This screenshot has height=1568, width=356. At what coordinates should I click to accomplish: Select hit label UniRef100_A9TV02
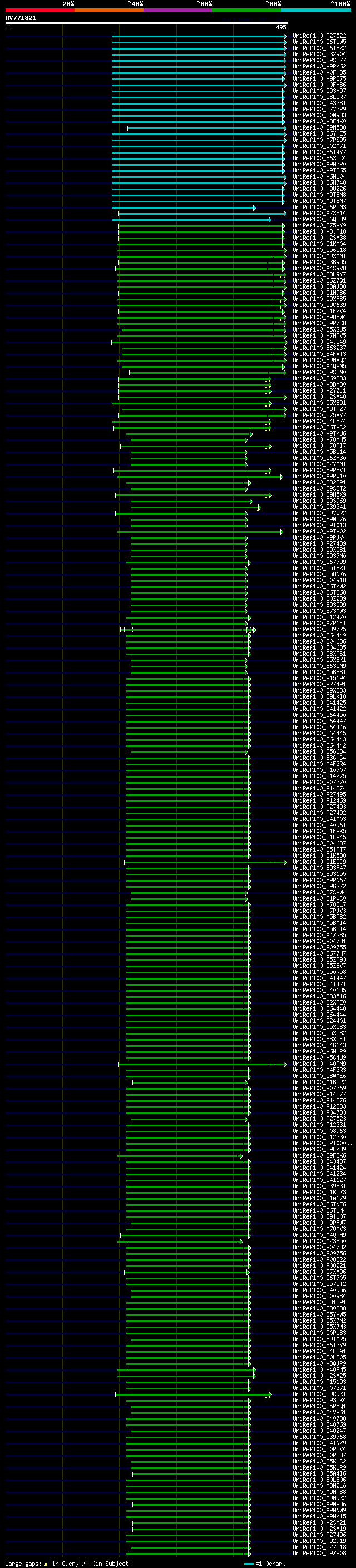pos(319,531)
